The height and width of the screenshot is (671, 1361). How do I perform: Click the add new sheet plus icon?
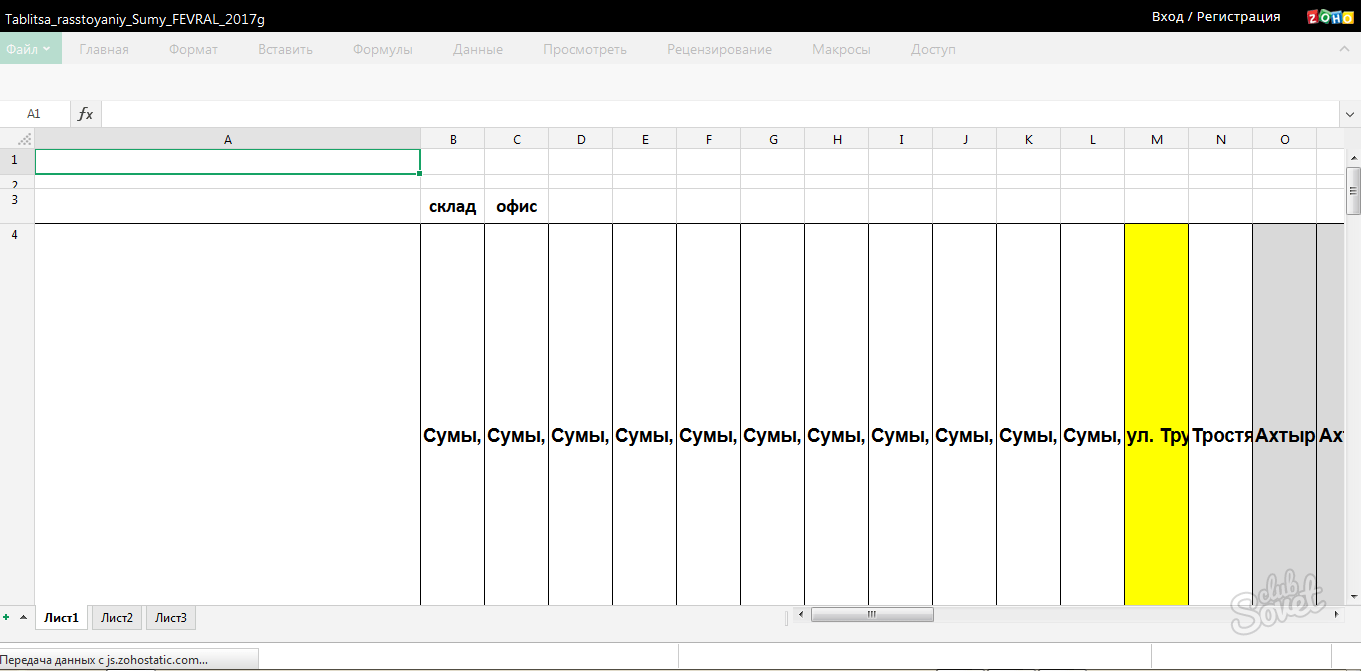point(7,617)
